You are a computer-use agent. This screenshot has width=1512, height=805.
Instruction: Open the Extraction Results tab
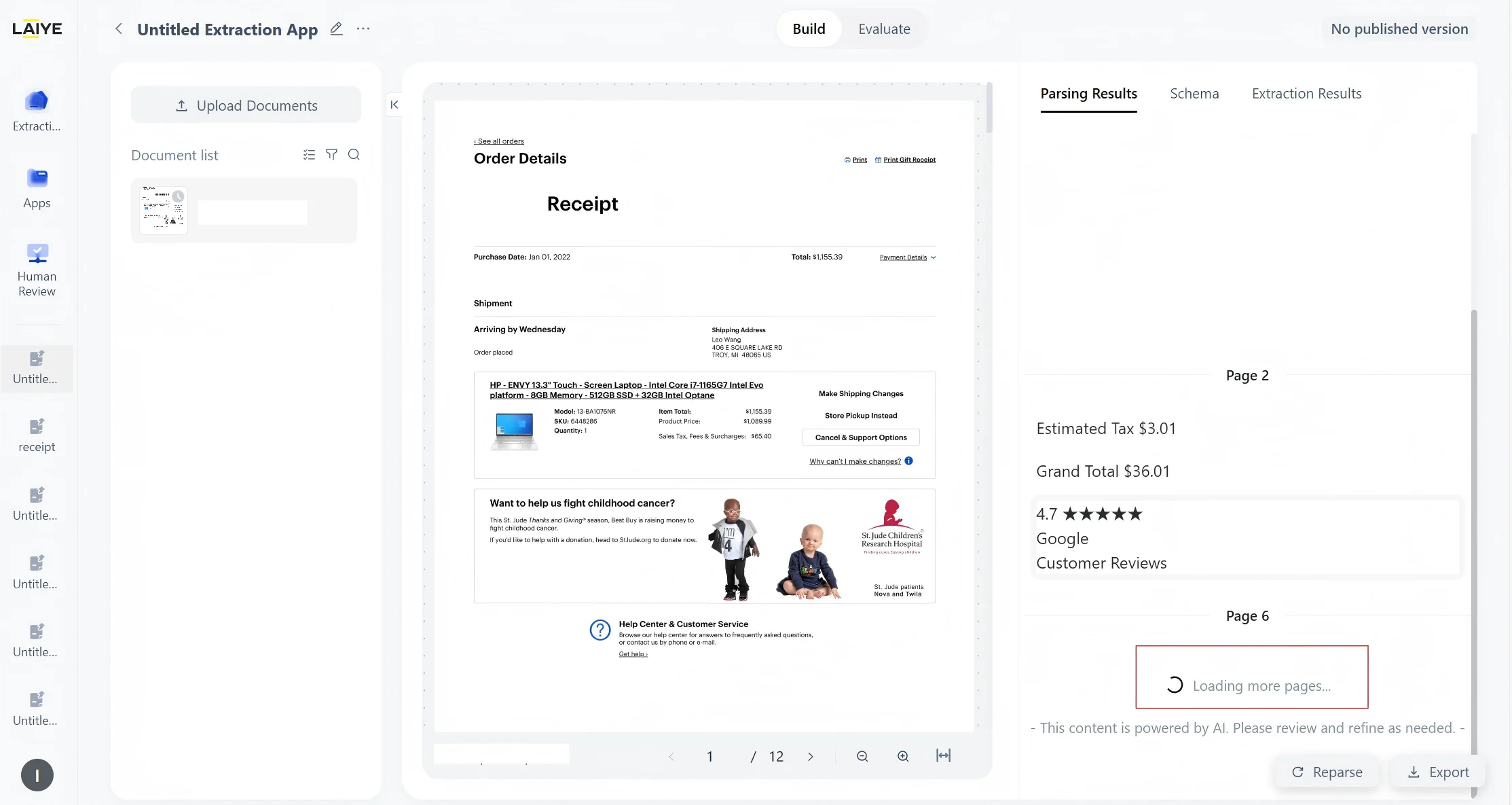click(1306, 94)
